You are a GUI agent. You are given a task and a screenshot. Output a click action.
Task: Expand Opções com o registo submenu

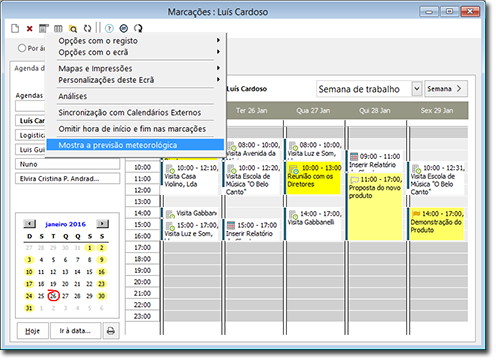coord(218,40)
